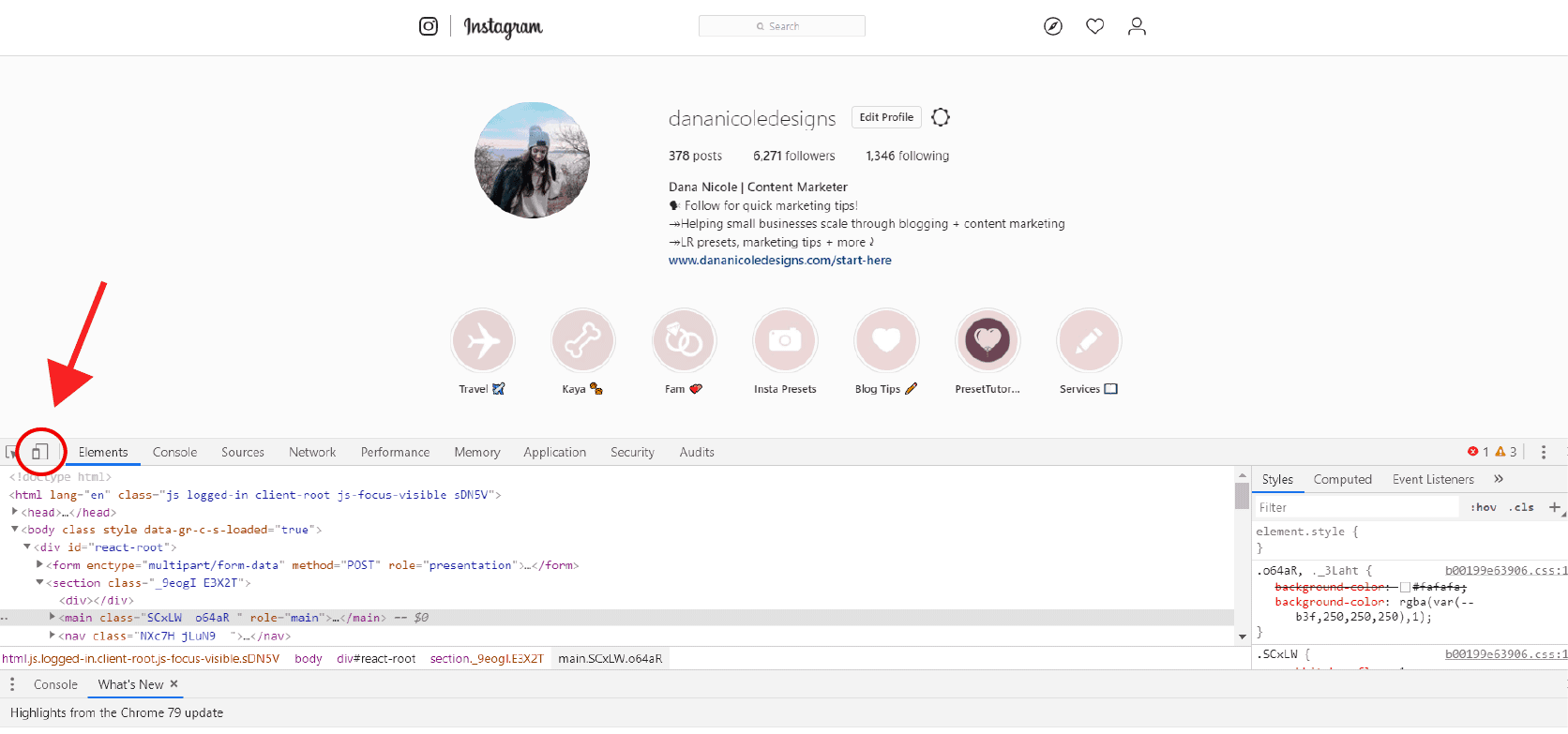Collapse the section _9eogI node
This screenshot has height=734, width=1568.
pos(39,582)
